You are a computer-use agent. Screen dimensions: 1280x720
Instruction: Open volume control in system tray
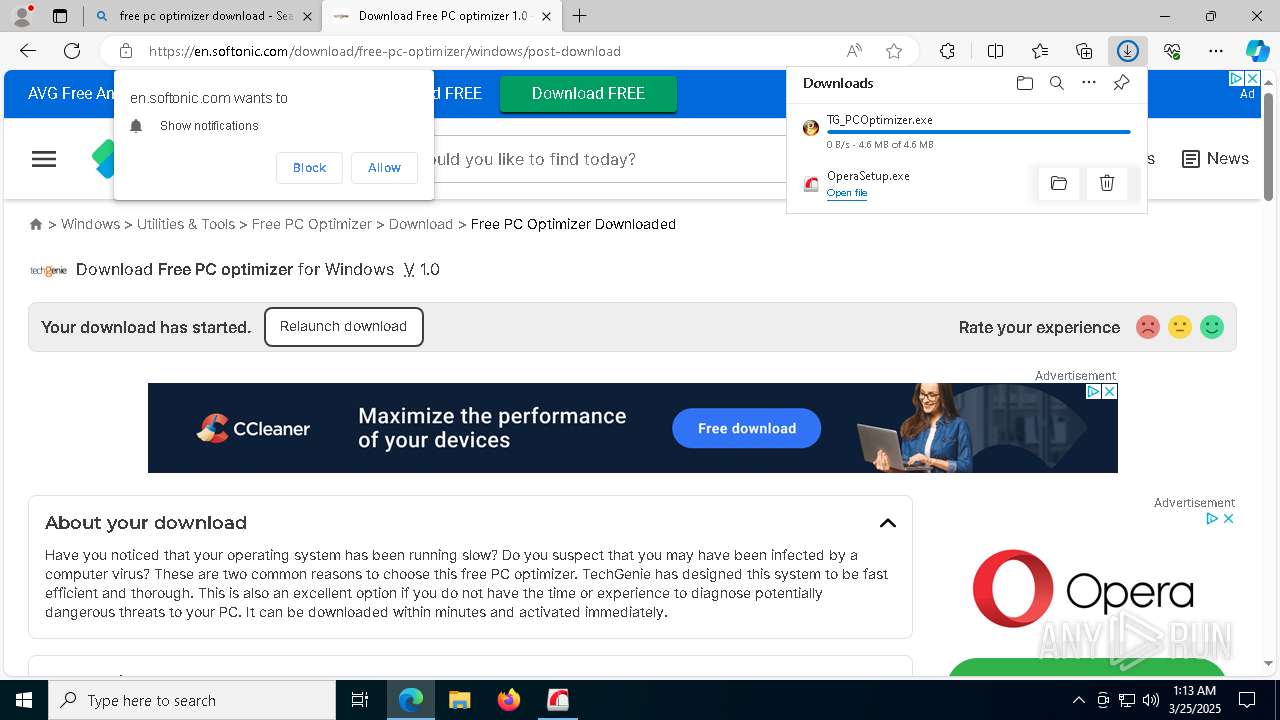[1151, 700]
